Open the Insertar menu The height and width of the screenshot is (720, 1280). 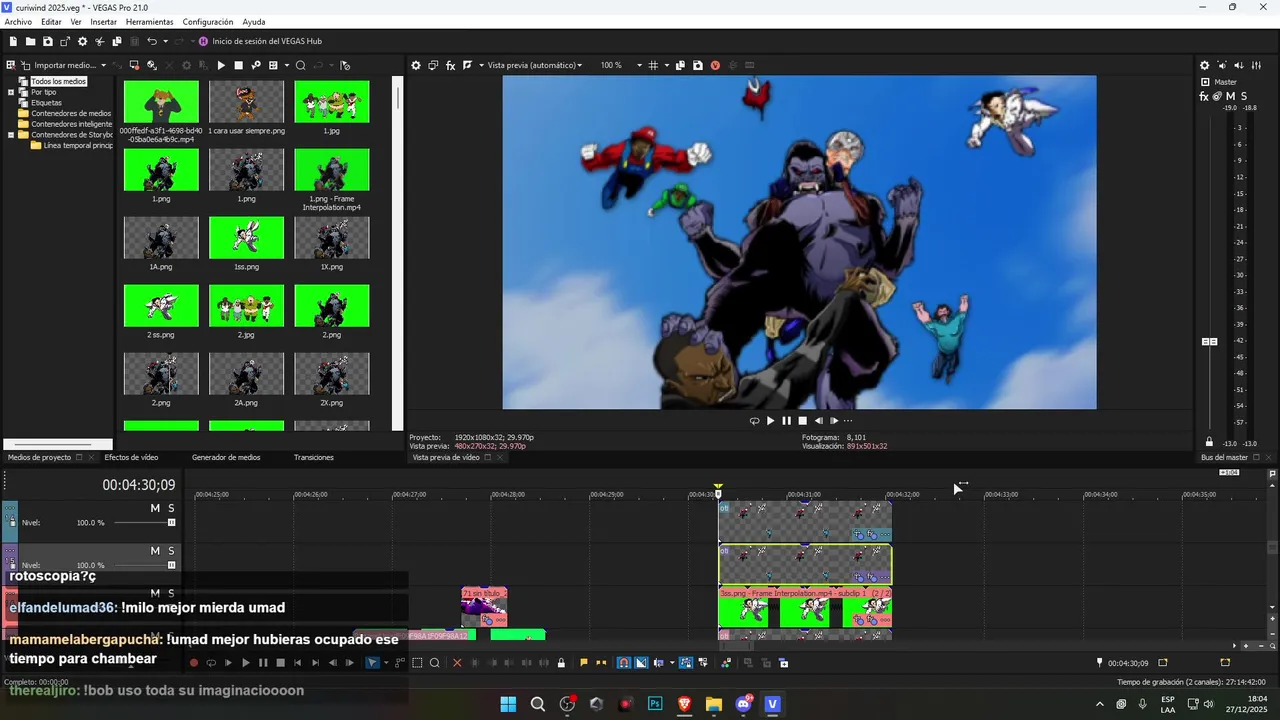coord(103,22)
